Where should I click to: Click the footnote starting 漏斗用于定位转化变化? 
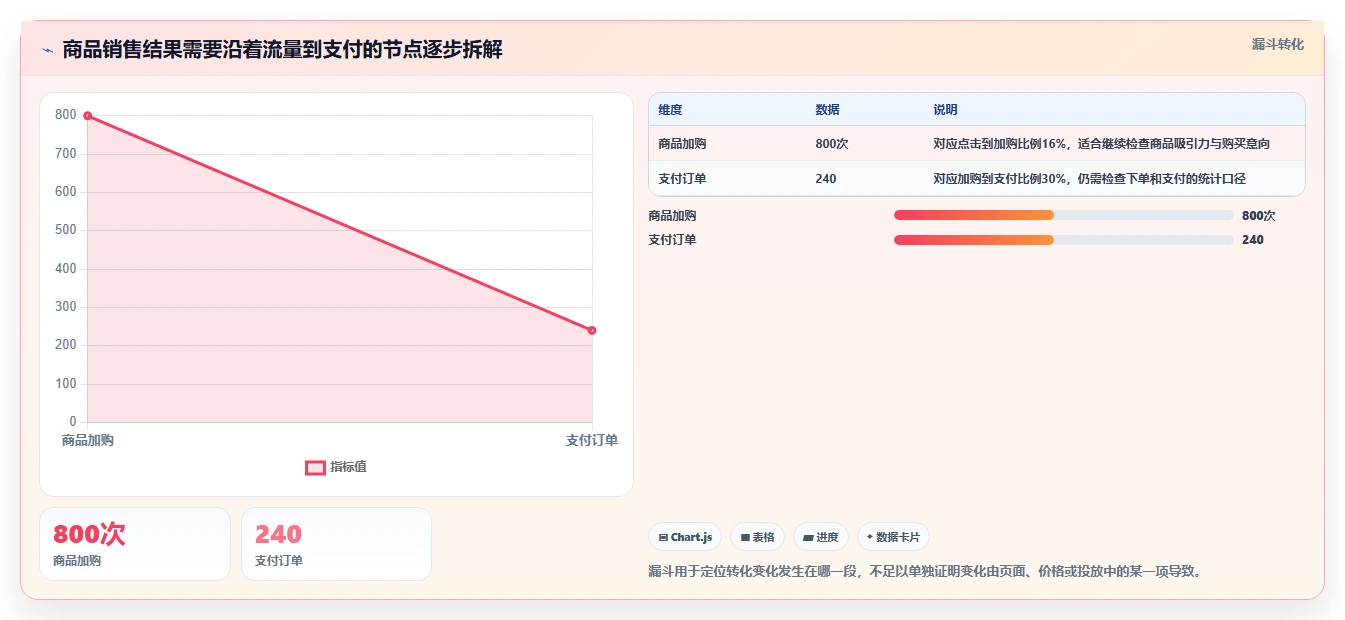926,572
